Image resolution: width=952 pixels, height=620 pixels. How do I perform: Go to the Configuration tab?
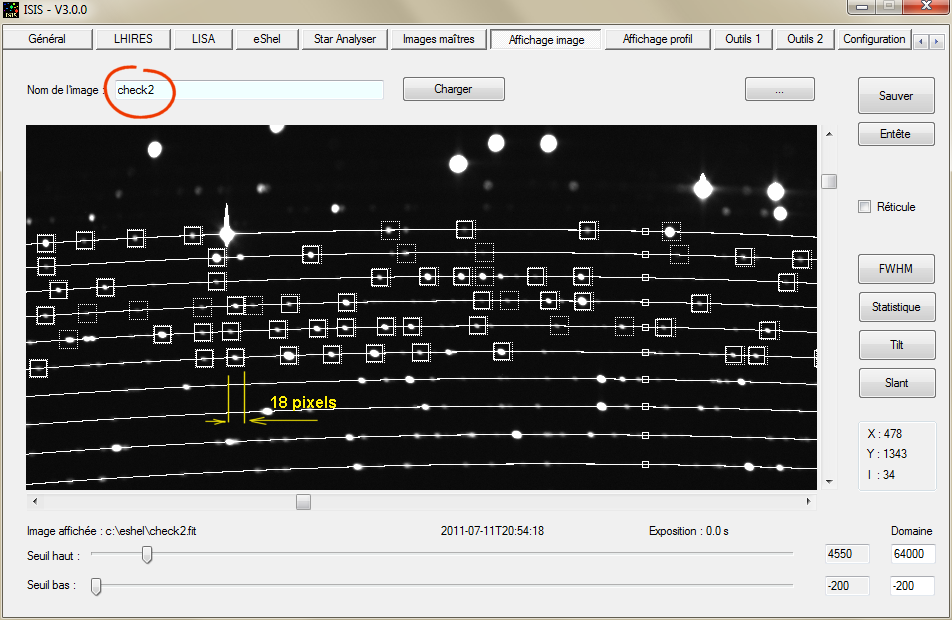coord(874,39)
